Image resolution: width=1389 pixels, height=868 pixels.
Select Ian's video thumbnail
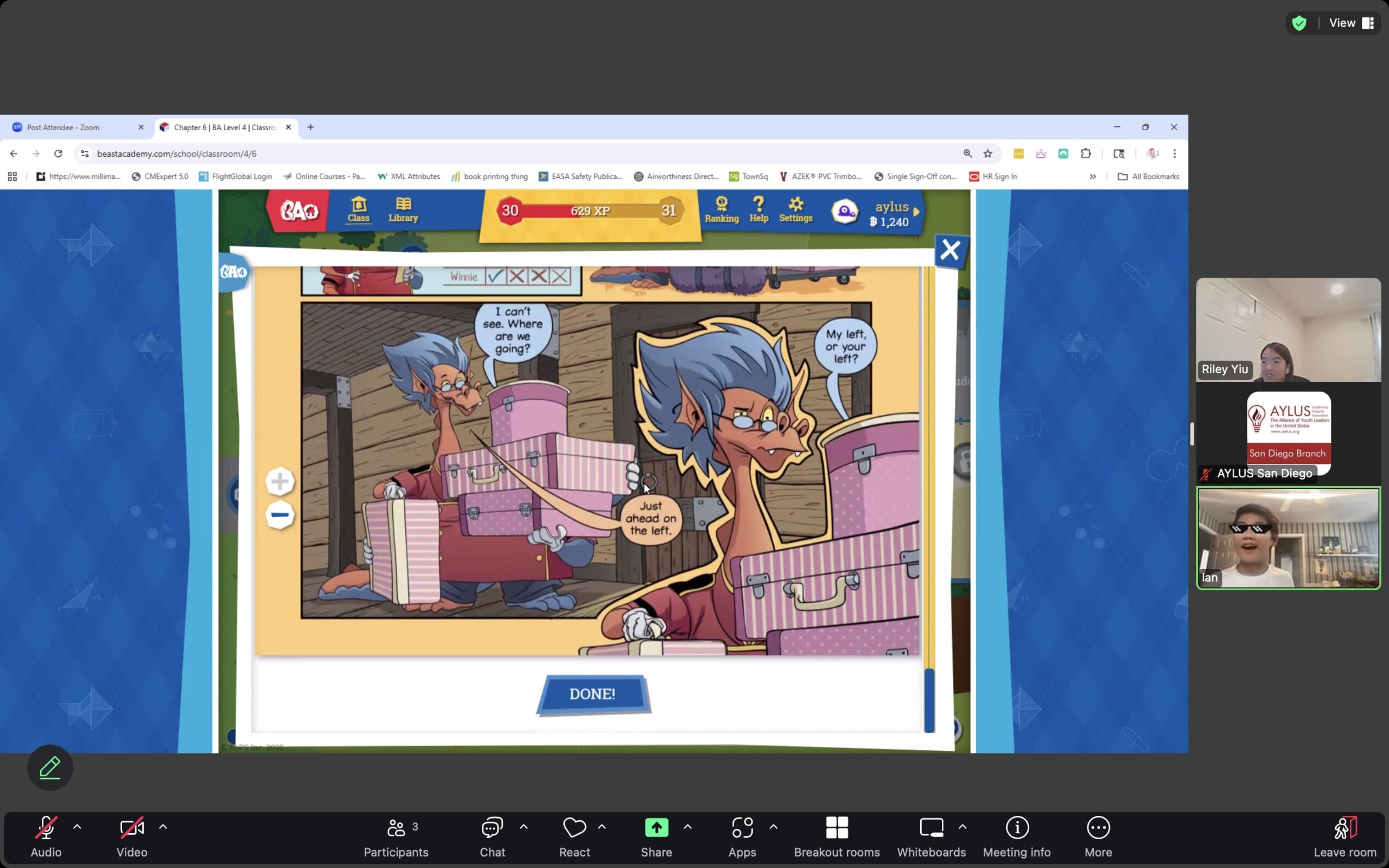coord(1288,538)
